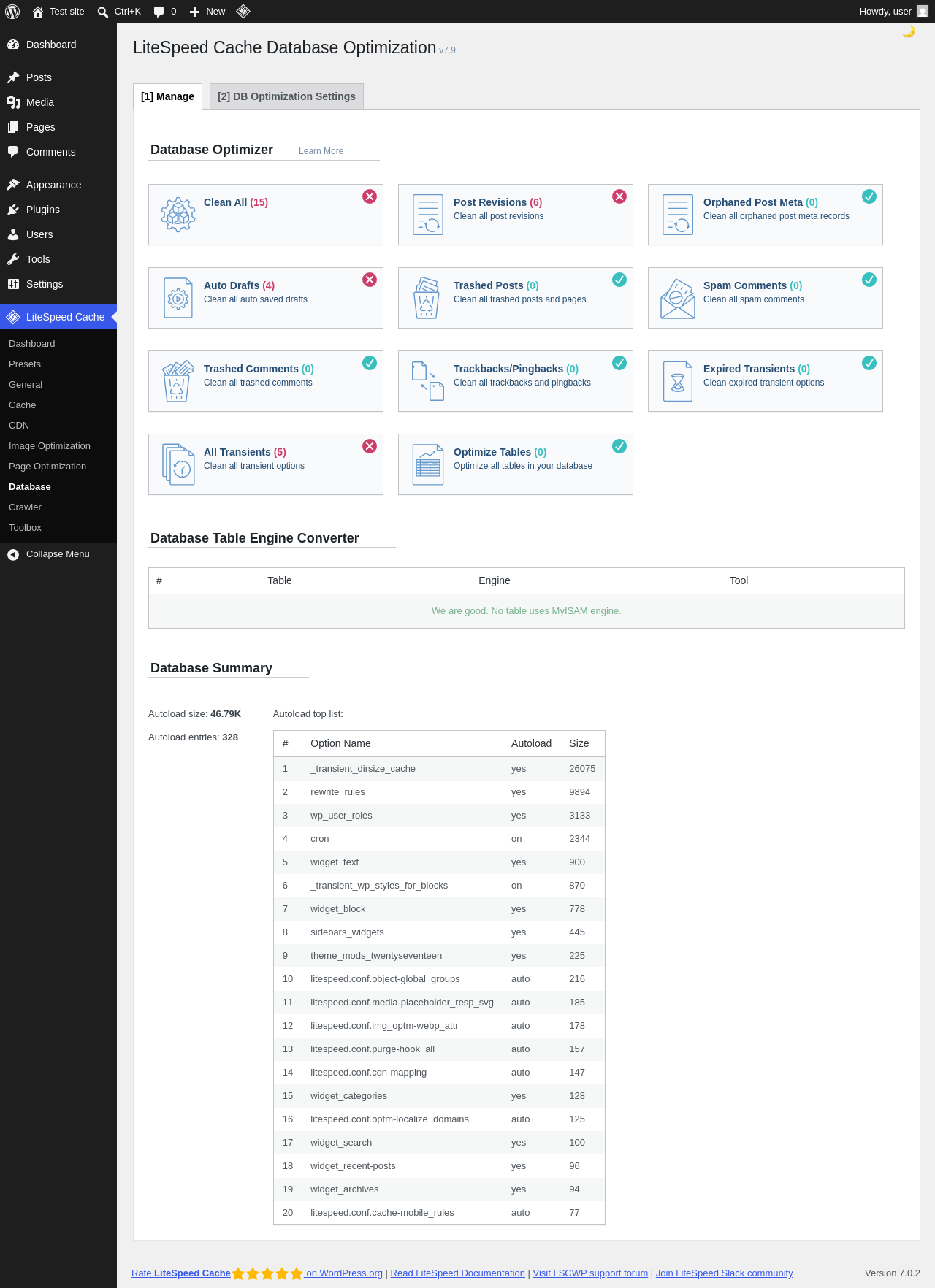The width and height of the screenshot is (935, 1288).
Task: Open the Media menu
Action: (58, 102)
